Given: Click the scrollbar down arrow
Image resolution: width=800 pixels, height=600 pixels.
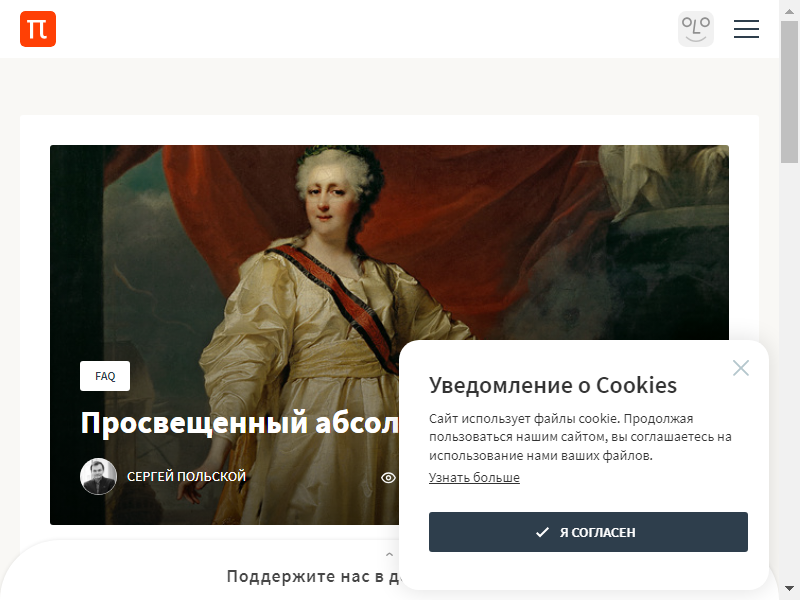Looking at the screenshot, I should [x=789, y=589].
